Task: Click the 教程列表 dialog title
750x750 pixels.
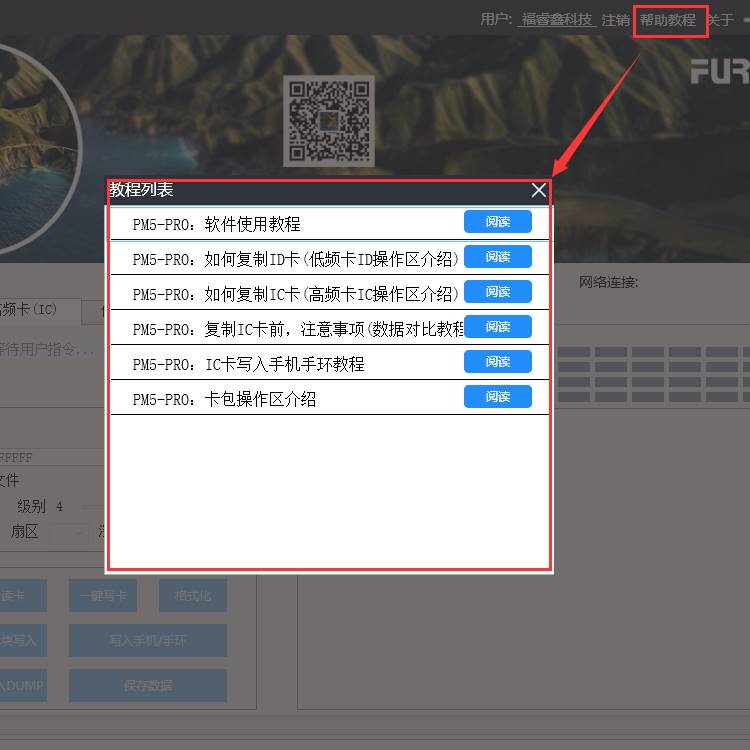Action: pos(141,190)
